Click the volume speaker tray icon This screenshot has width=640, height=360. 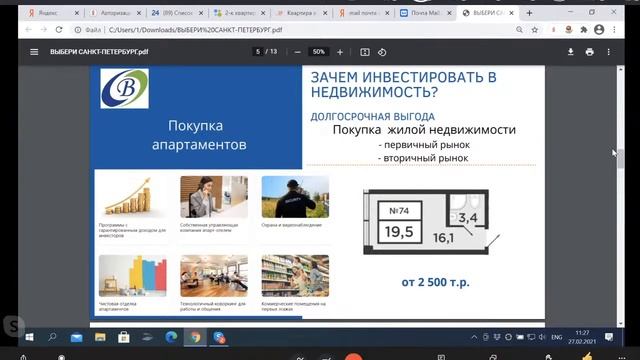coord(542,337)
